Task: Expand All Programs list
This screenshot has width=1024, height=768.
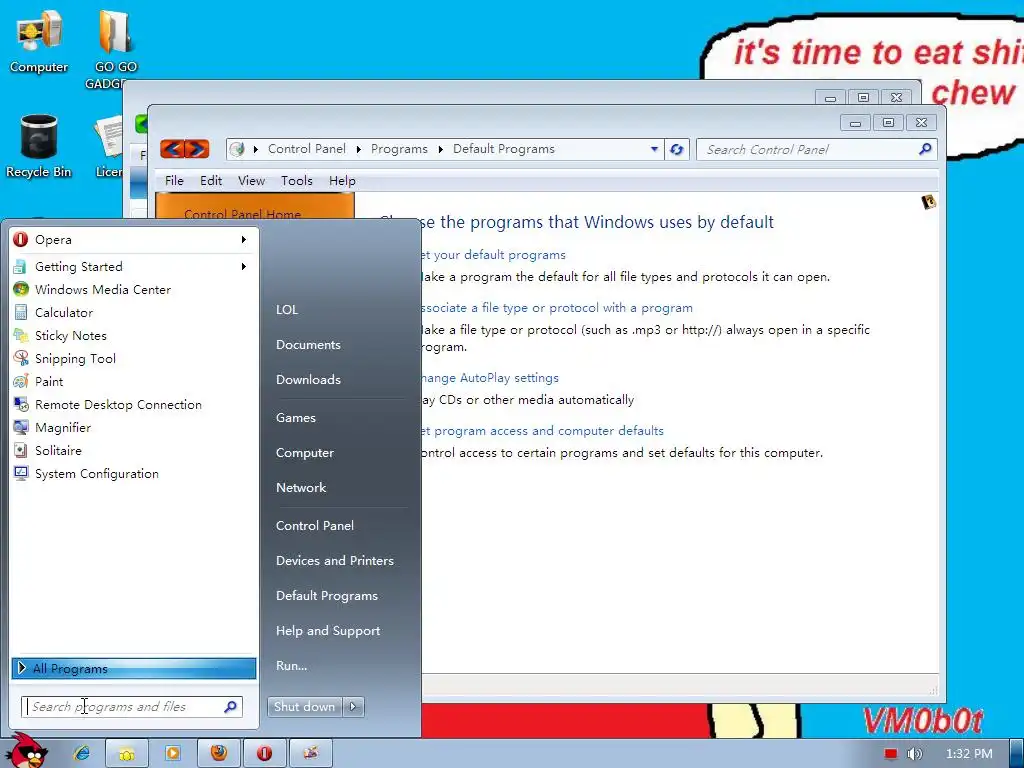Action: 134,668
